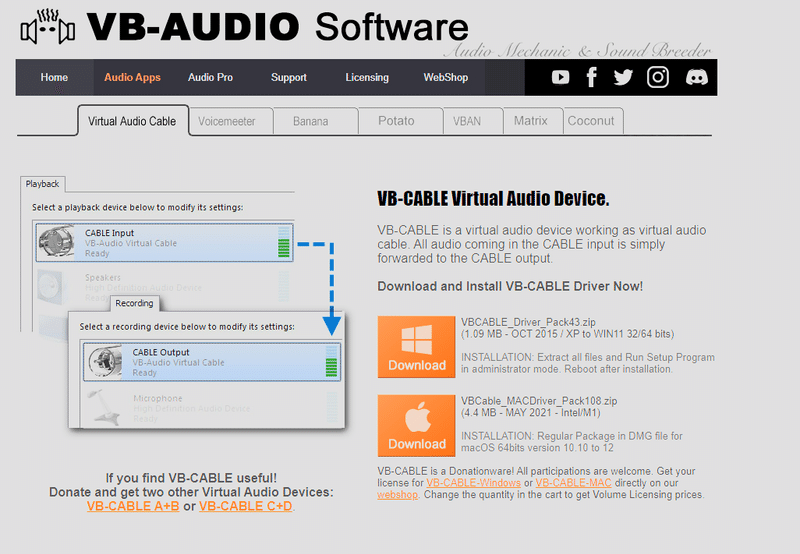Screen dimensions: 800x554
Task: Click the CABLE Input device illustration
Action: (x=164, y=243)
